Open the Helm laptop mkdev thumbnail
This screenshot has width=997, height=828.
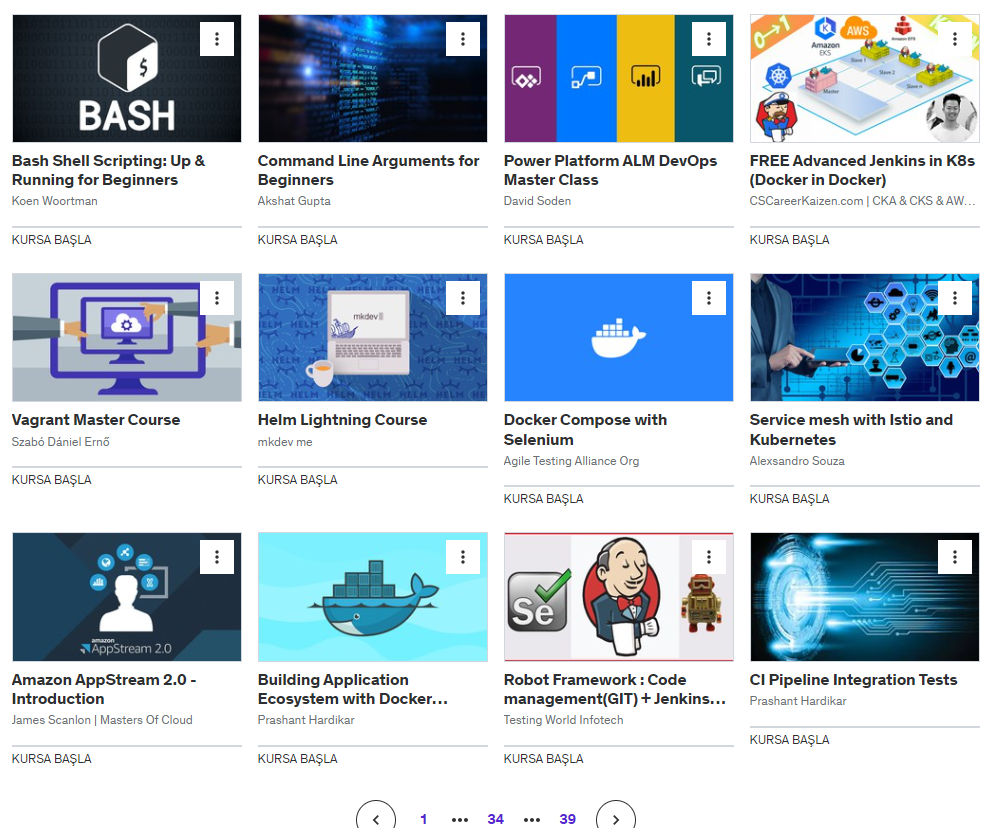click(373, 338)
